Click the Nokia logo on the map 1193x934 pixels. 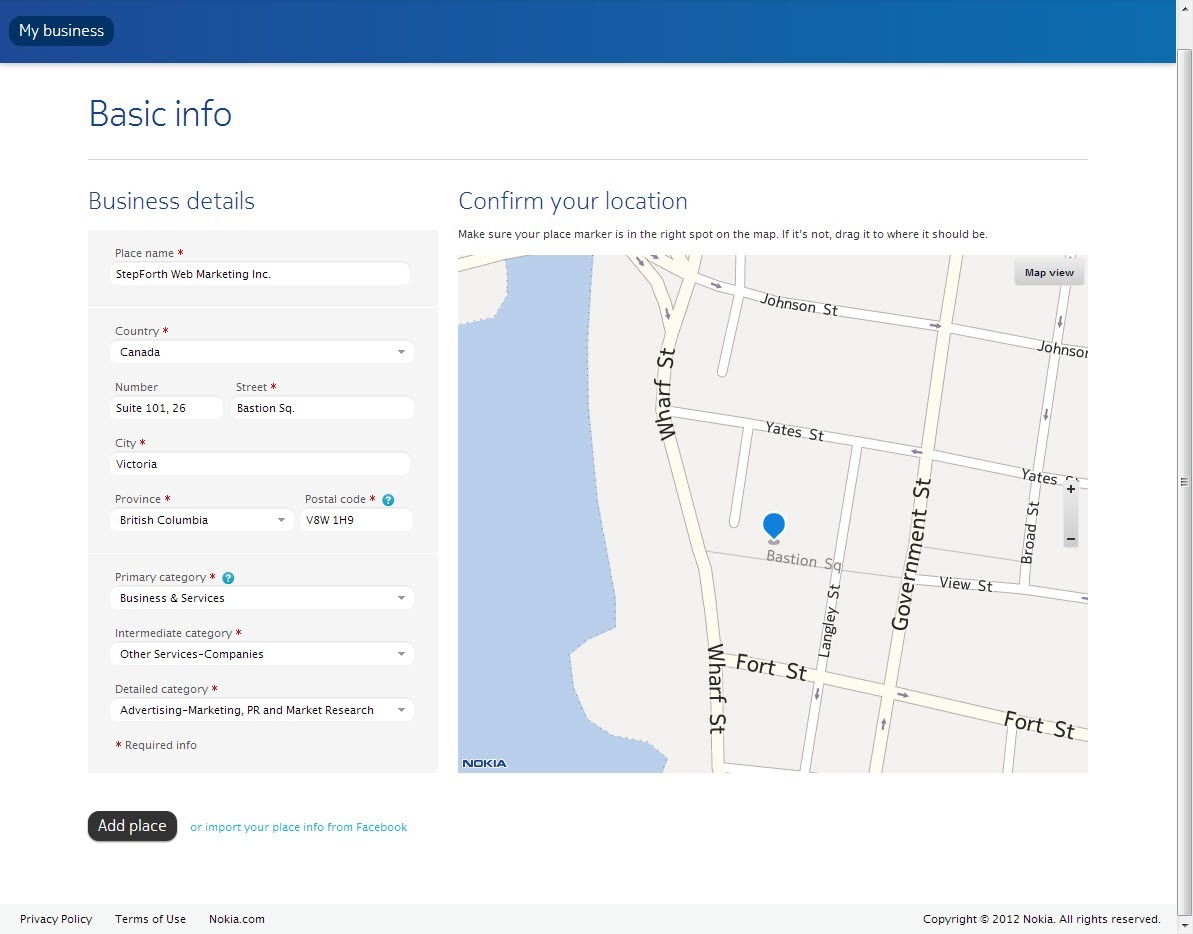(x=485, y=763)
